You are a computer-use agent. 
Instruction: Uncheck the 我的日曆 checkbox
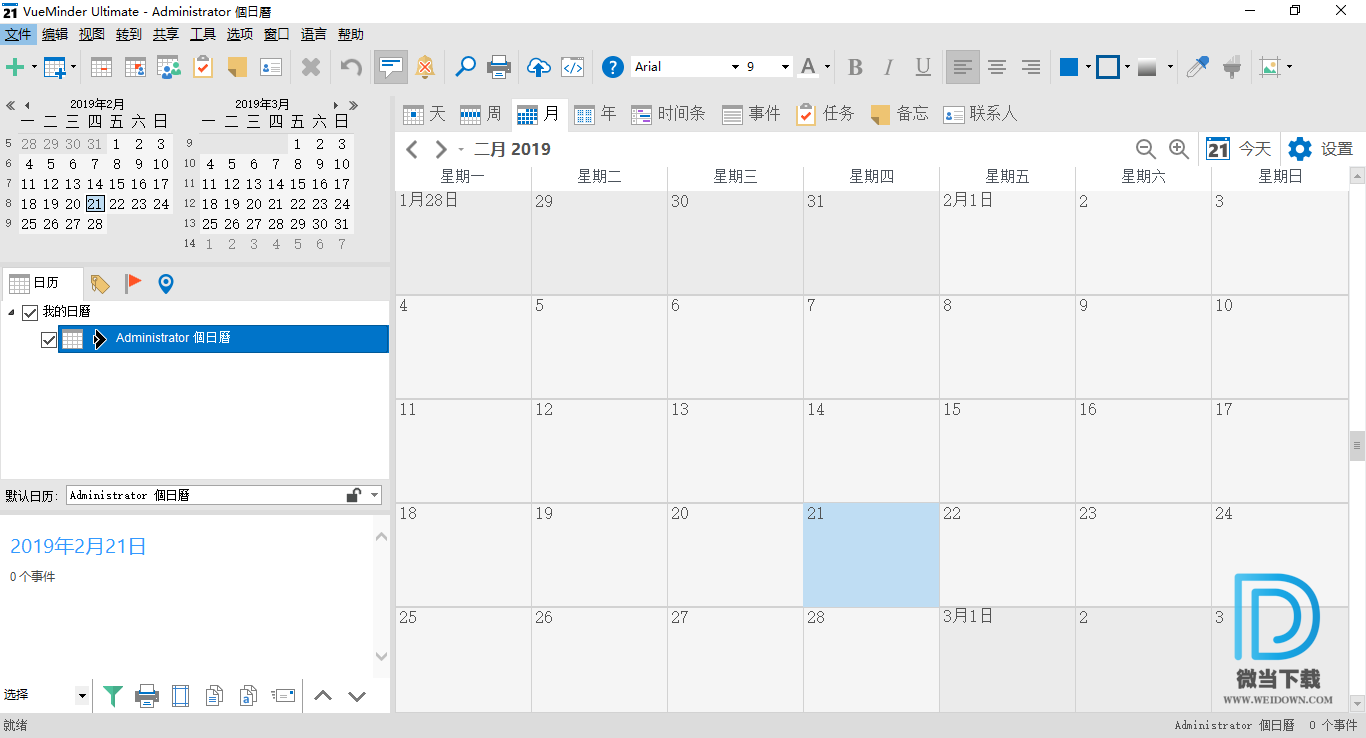[30, 313]
